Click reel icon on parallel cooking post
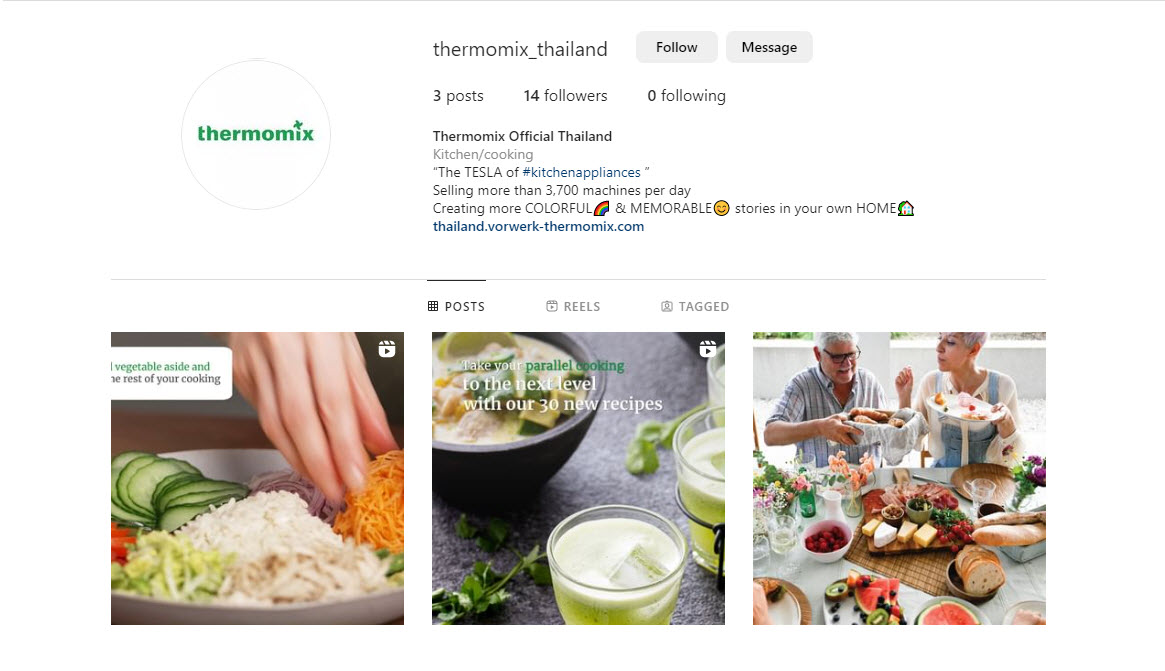 click(x=707, y=349)
